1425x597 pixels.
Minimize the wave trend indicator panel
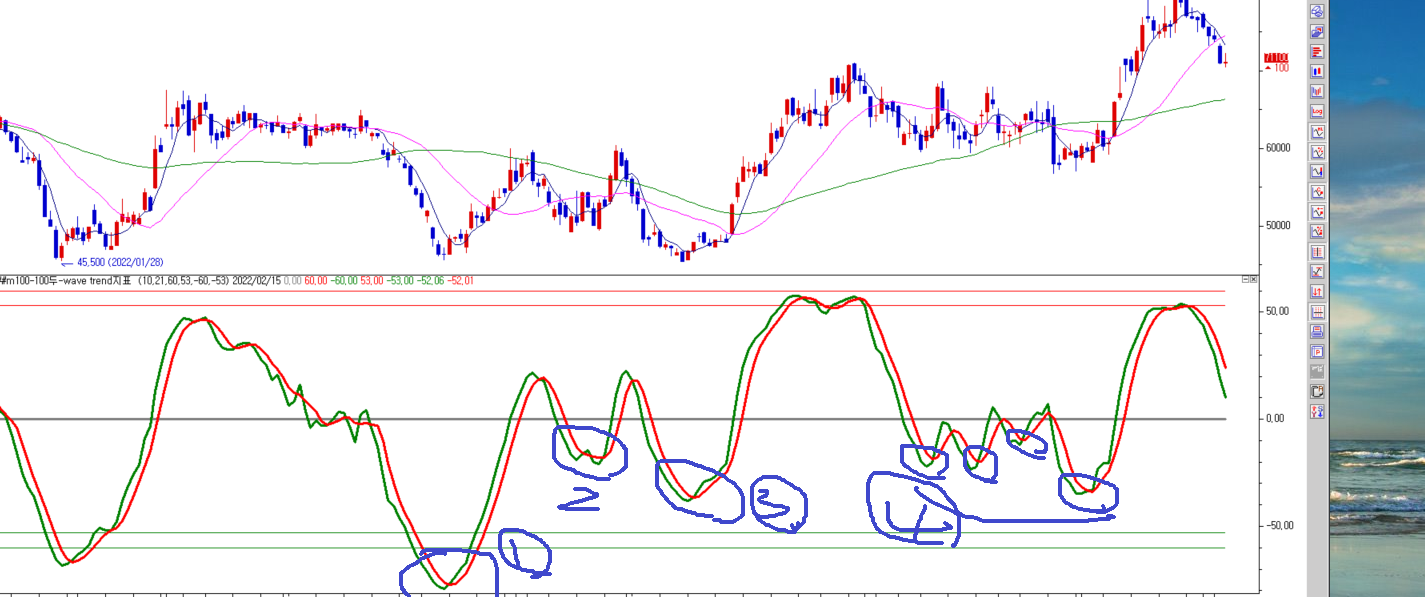(x=1246, y=281)
